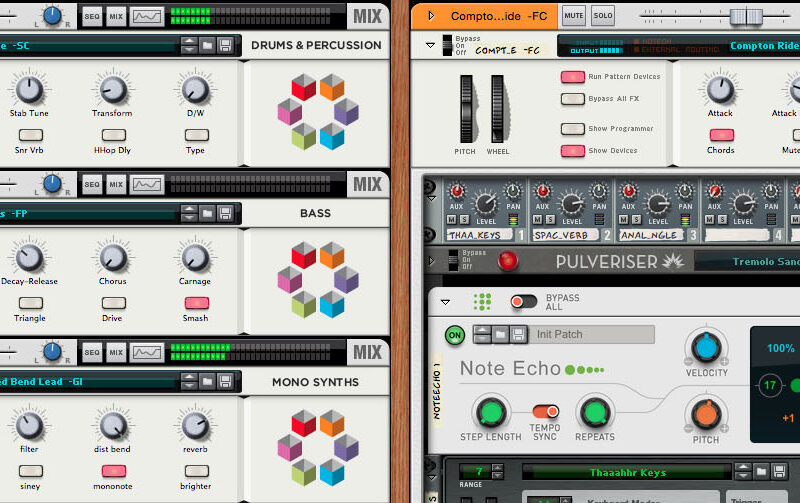Click patch up/down arrows in Bass device
This screenshot has height=503, width=800.
point(189,214)
